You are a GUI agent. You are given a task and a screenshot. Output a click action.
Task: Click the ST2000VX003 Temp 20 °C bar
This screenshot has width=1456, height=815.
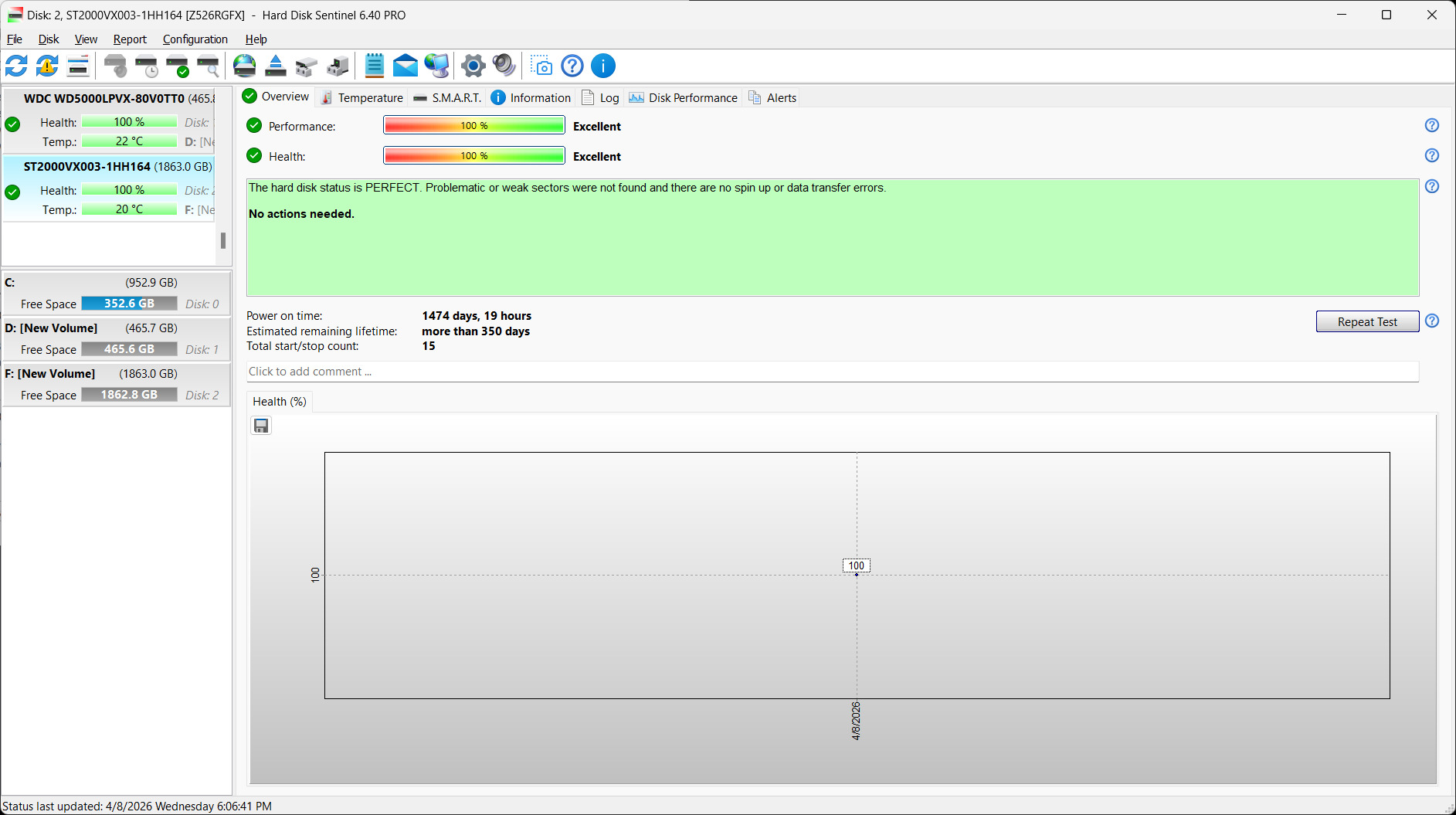point(129,209)
